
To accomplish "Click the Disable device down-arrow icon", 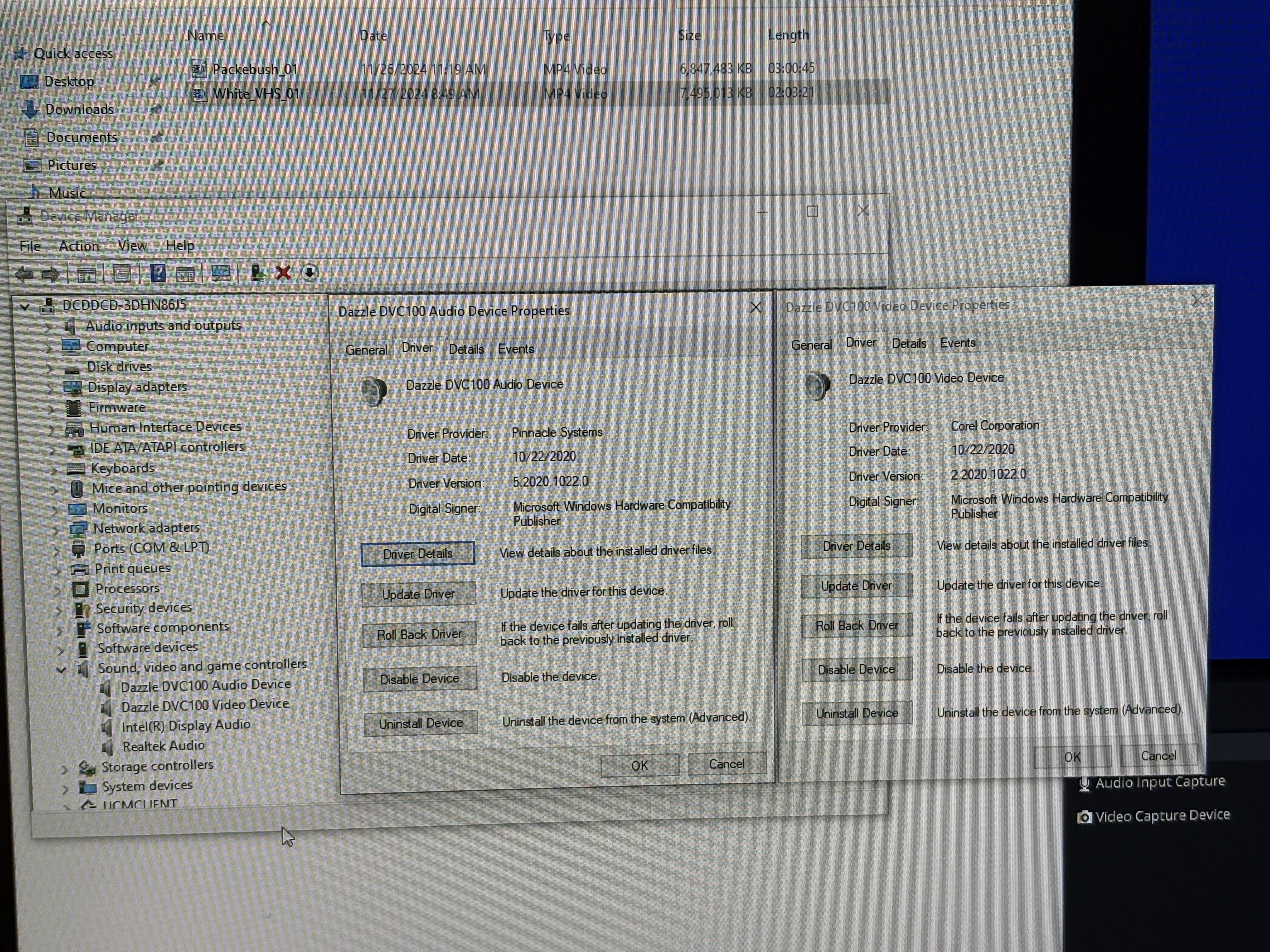I will tap(309, 273).
